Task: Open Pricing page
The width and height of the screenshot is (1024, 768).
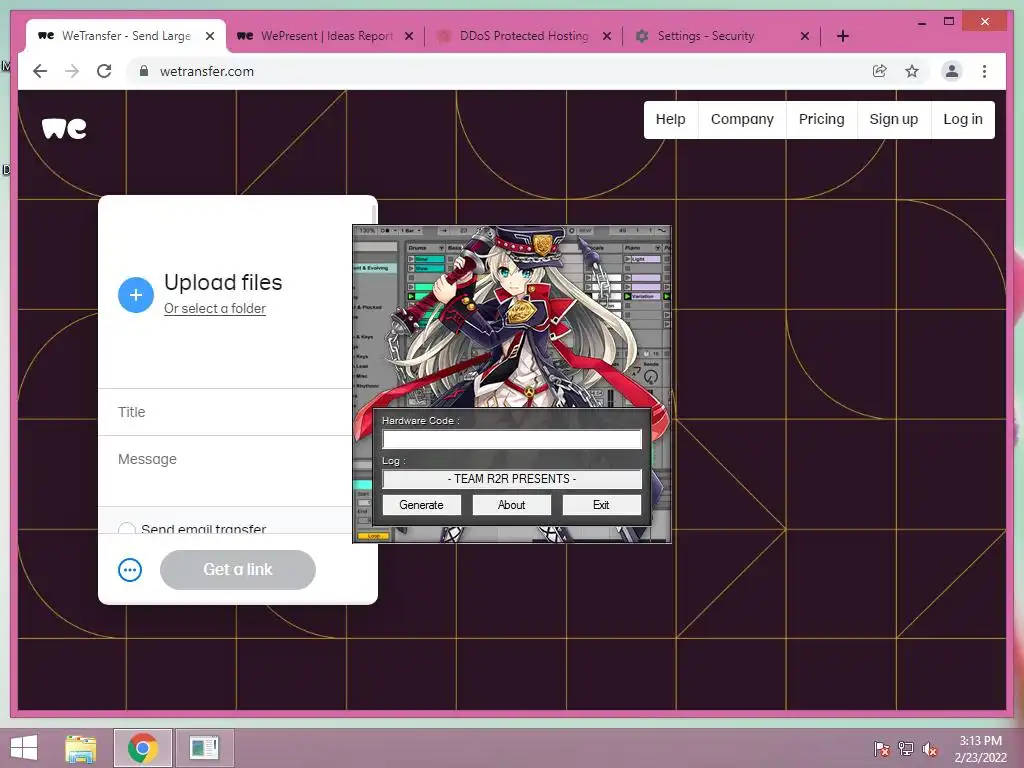Action: click(822, 120)
